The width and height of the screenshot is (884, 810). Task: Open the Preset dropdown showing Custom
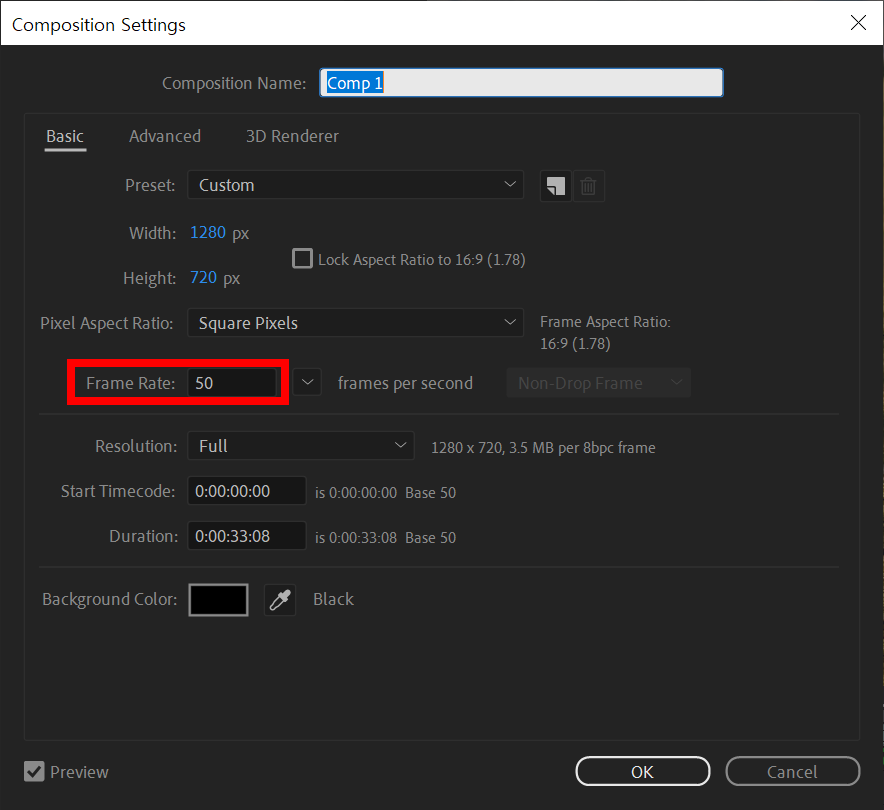pyautogui.click(x=355, y=185)
